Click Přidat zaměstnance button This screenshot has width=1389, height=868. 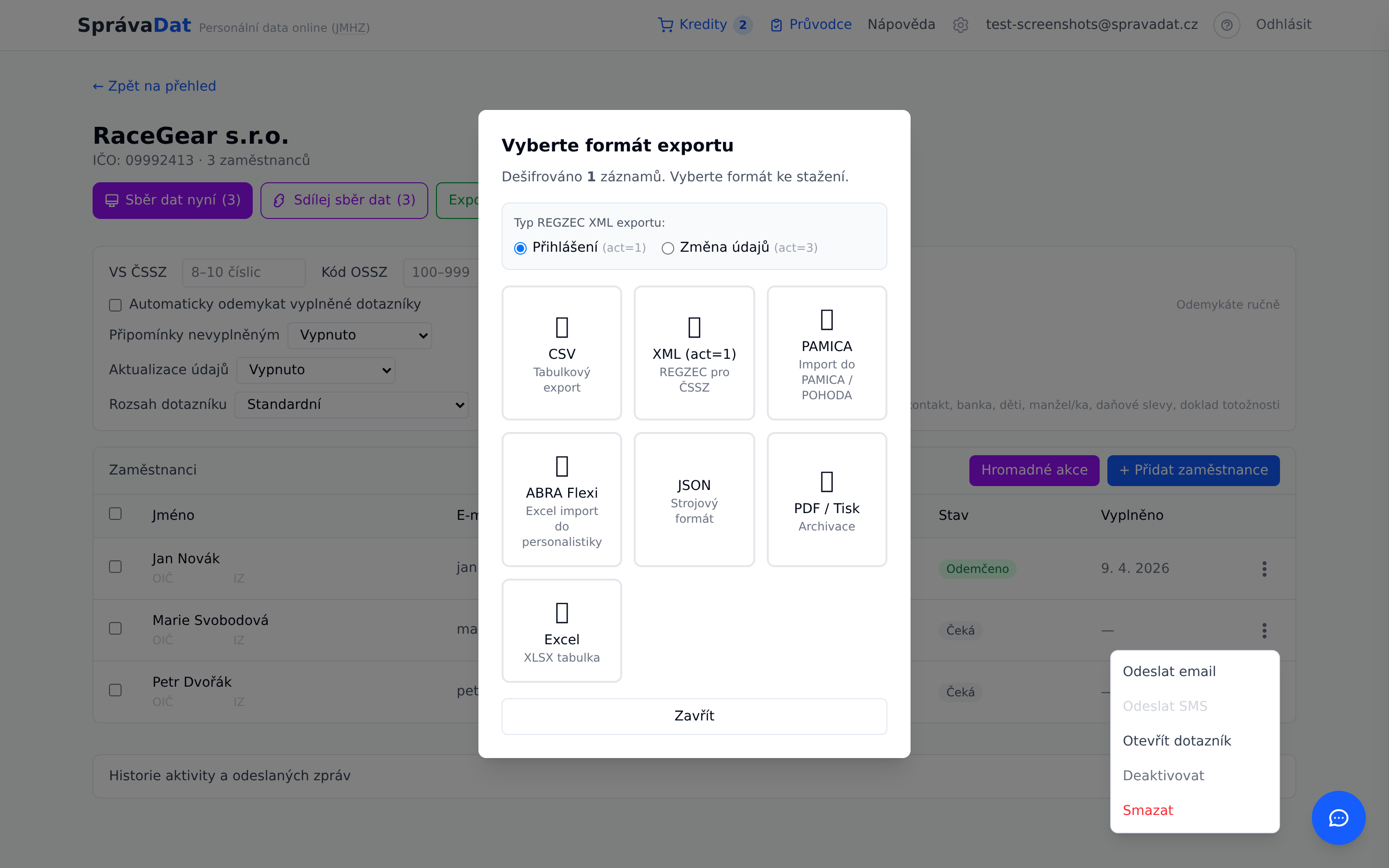(1193, 470)
